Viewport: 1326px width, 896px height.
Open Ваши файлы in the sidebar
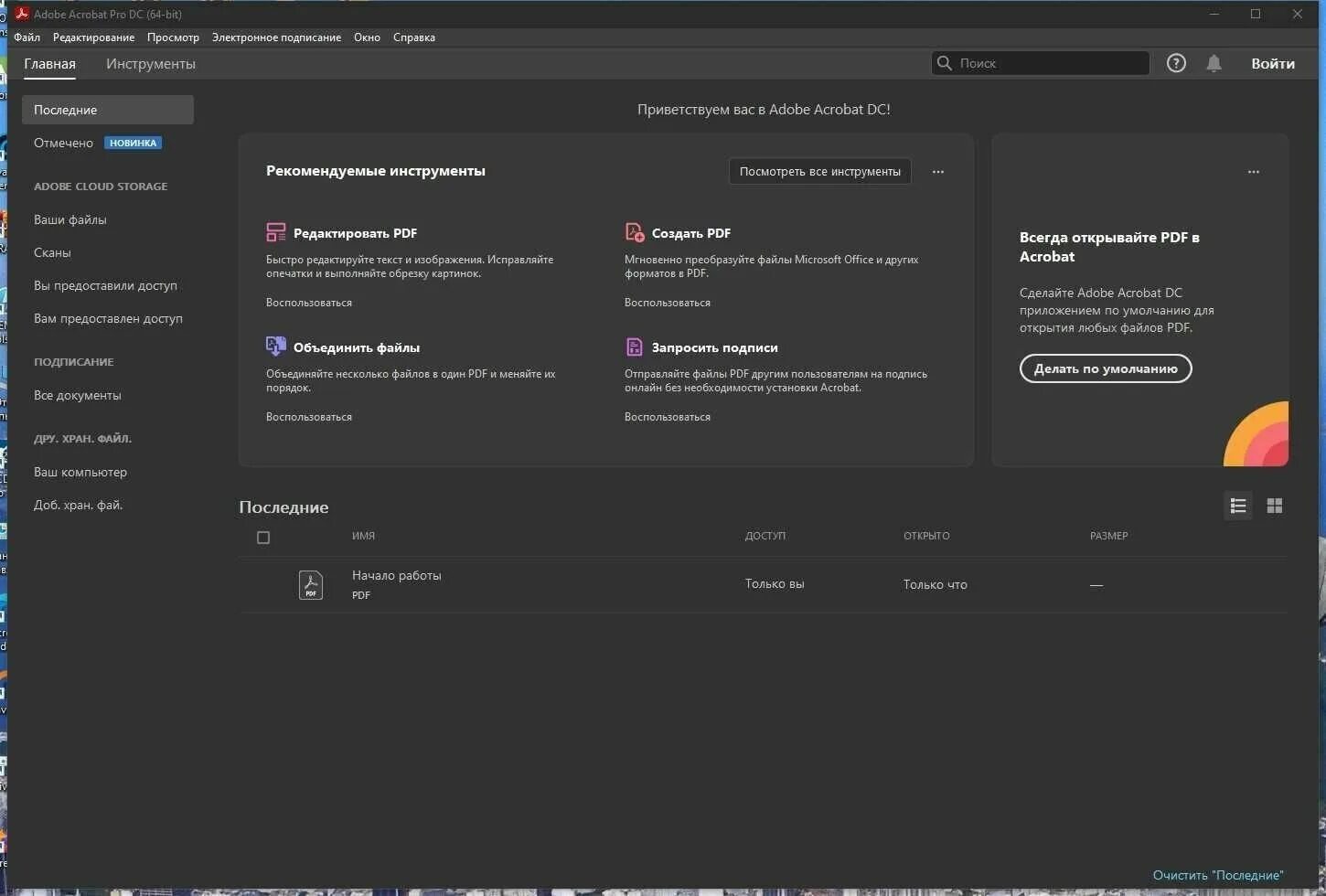coord(70,219)
